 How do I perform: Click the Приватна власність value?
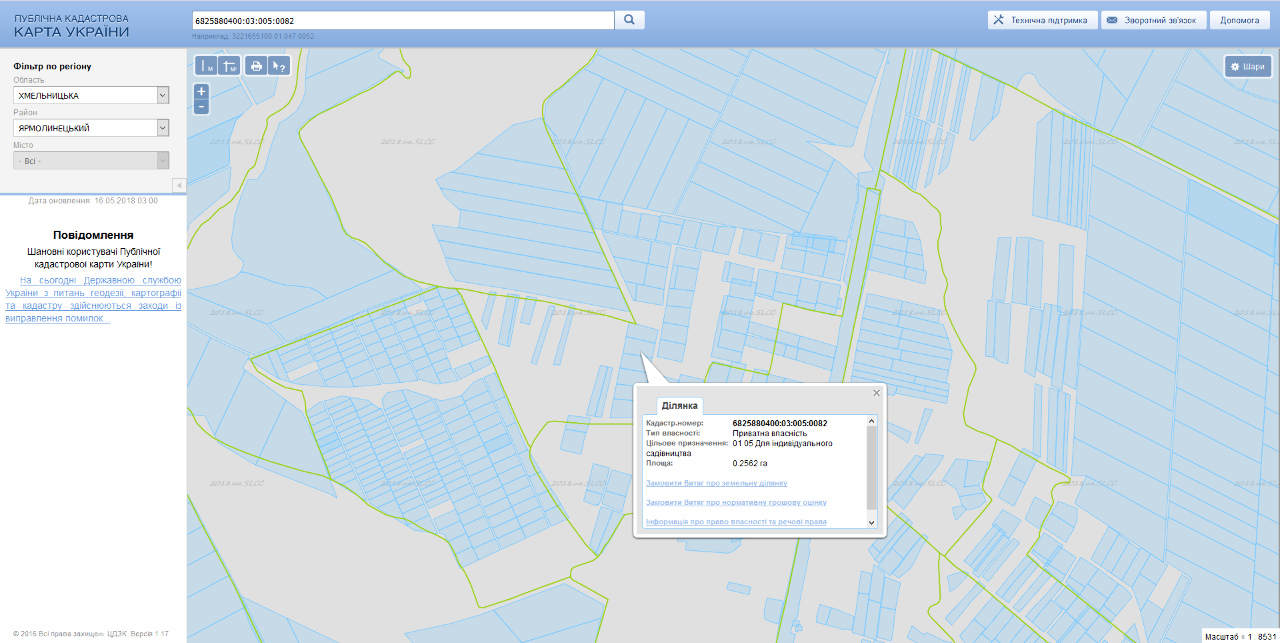click(770, 433)
